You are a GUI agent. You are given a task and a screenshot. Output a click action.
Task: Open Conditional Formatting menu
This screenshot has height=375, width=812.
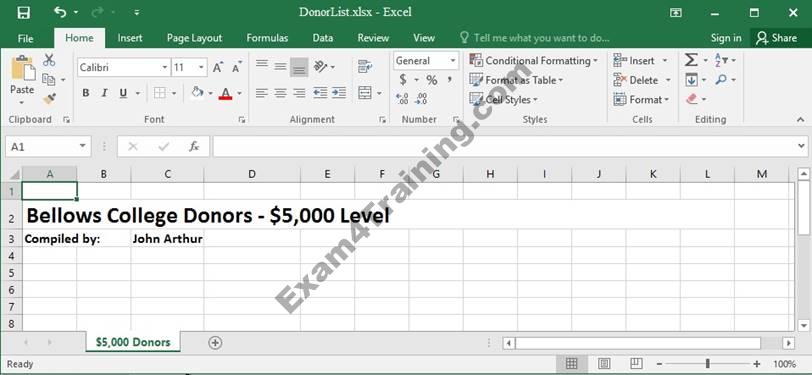534,61
